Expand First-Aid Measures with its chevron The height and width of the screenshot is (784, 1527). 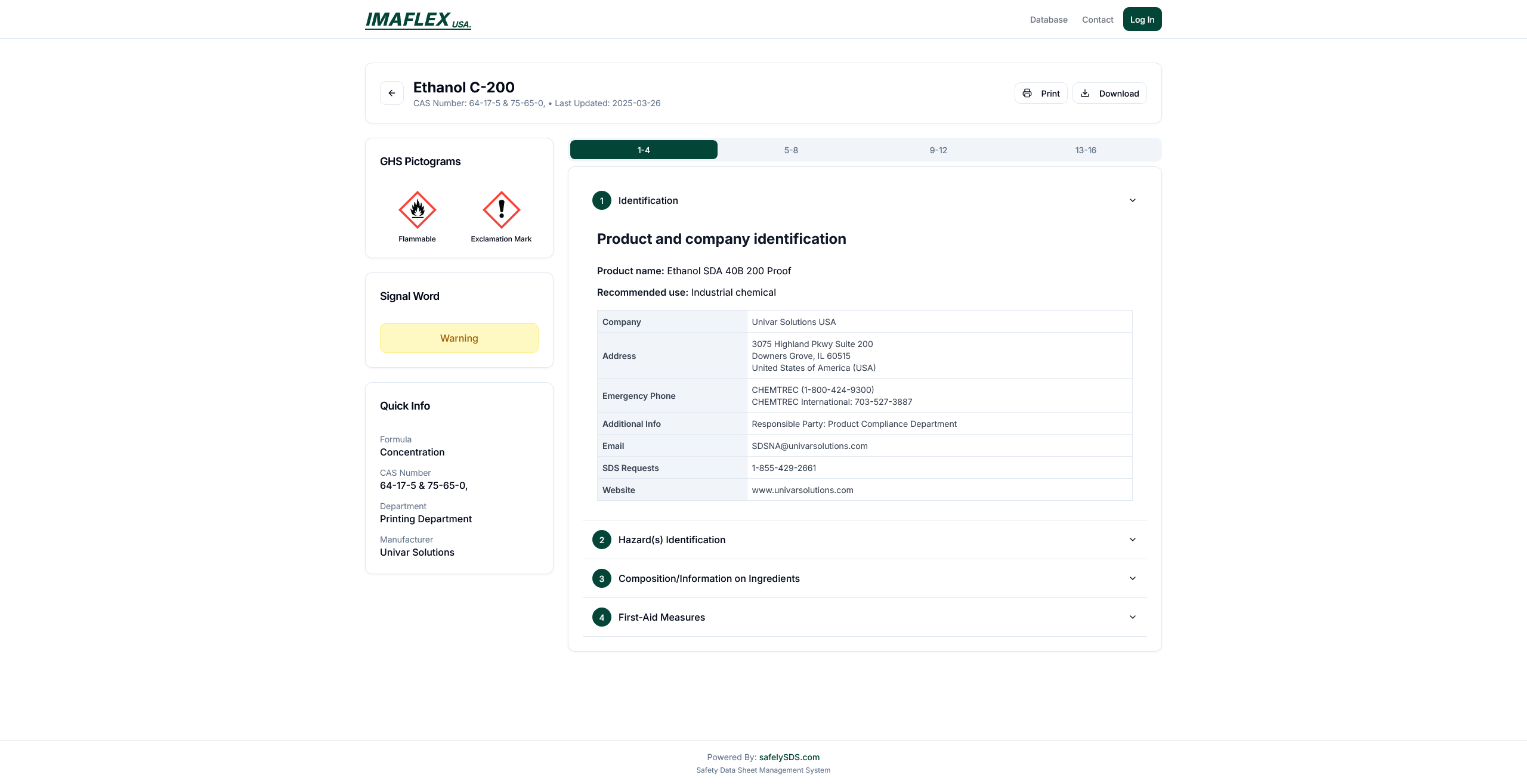tap(1132, 617)
